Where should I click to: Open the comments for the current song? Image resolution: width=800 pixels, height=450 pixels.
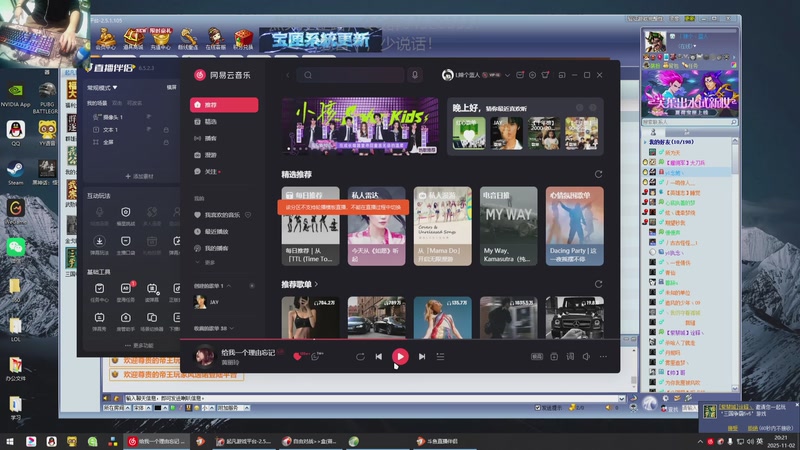(316, 357)
